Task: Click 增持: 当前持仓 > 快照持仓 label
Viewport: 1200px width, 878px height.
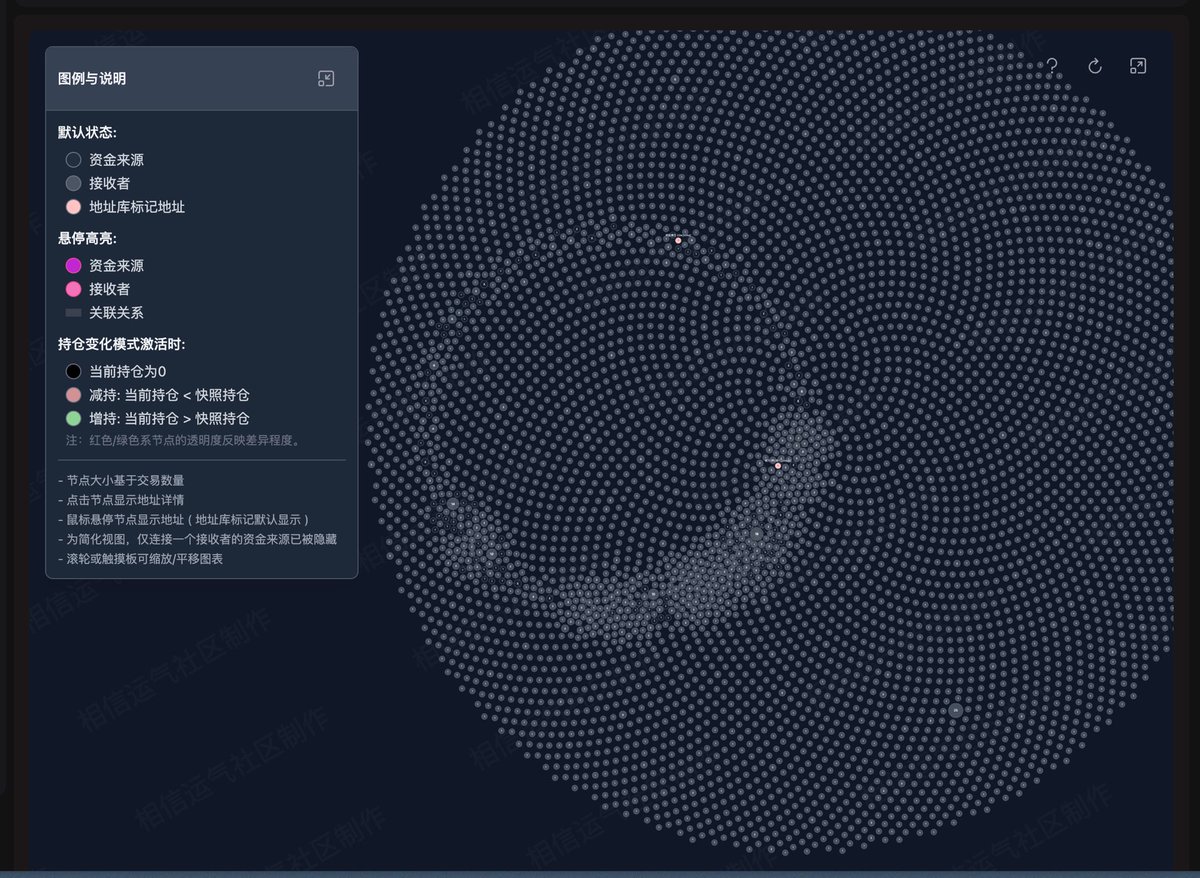Action: (x=169, y=419)
